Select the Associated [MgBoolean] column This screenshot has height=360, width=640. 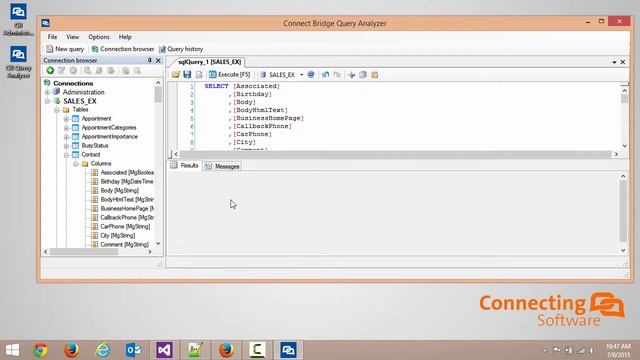click(x=127, y=173)
